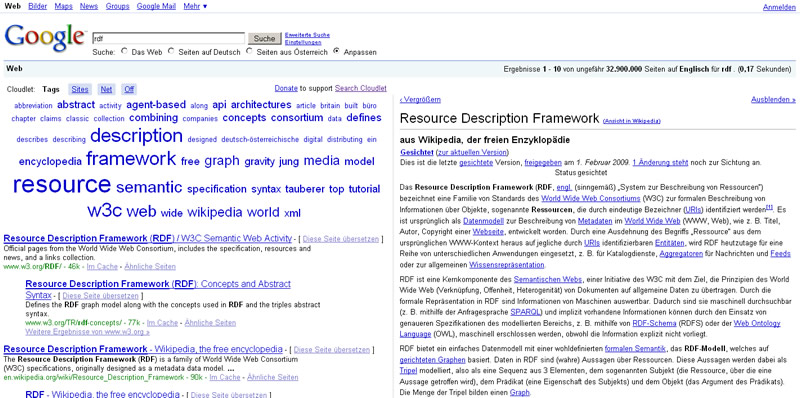This screenshot has width=800, height=398.
Task: Select 'Seiten auf Deutsch' radio option
Action: pyautogui.click(x=171, y=51)
